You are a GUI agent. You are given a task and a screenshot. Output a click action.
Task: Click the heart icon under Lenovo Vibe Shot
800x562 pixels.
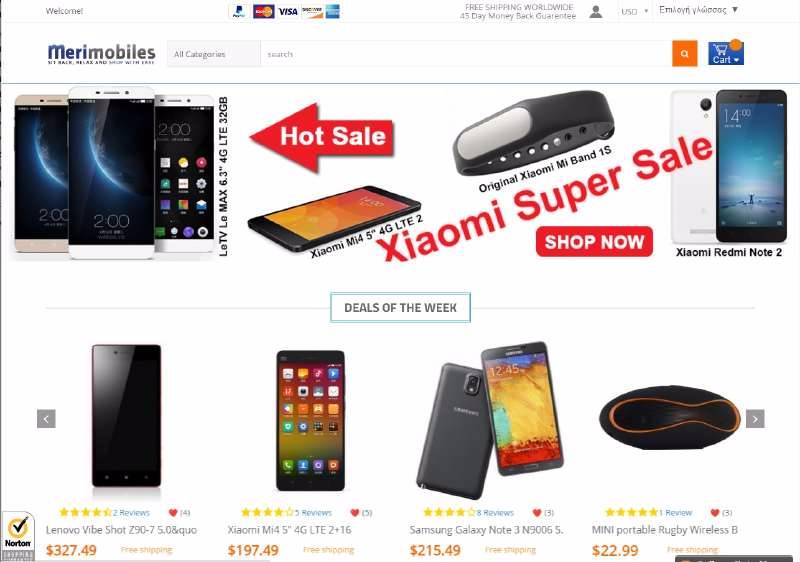[x=173, y=513]
